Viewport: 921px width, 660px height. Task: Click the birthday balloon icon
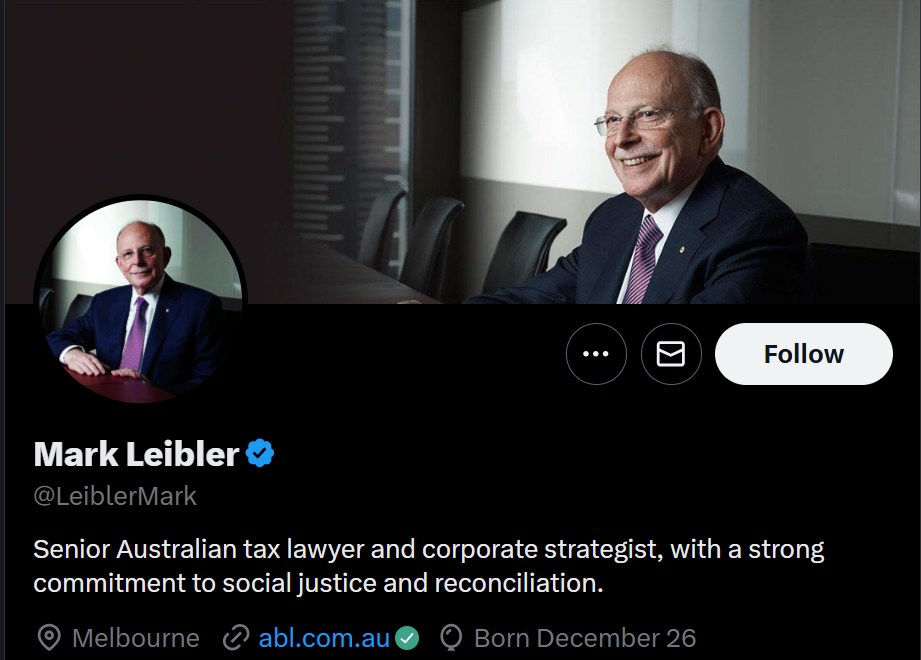coord(452,638)
